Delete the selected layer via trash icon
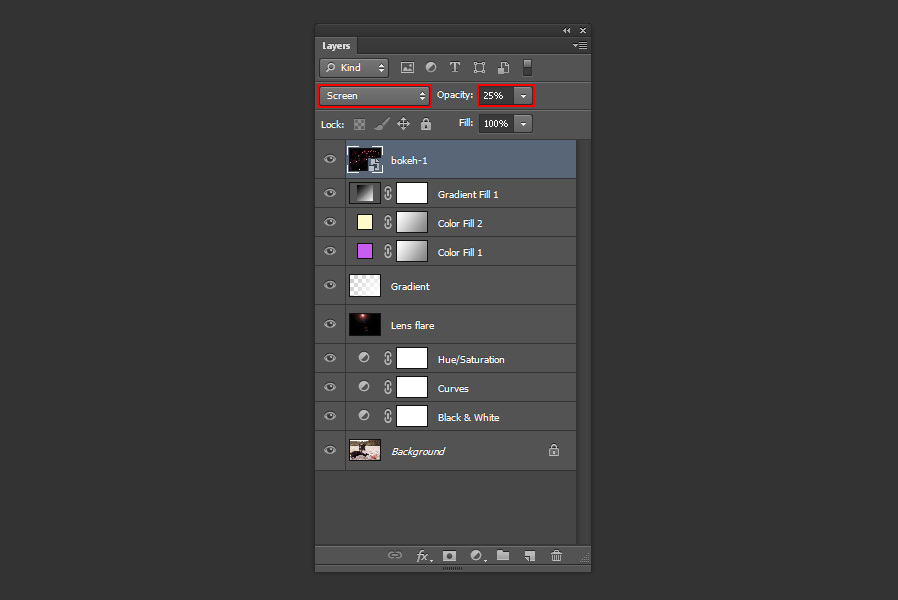Image resolution: width=898 pixels, height=600 pixels. (556, 555)
